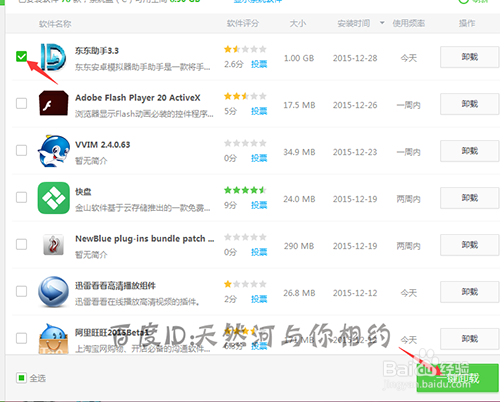The width and height of the screenshot is (500, 402).
Task: Check the NewBlue plug-ins checkbox
Action: 21,244
